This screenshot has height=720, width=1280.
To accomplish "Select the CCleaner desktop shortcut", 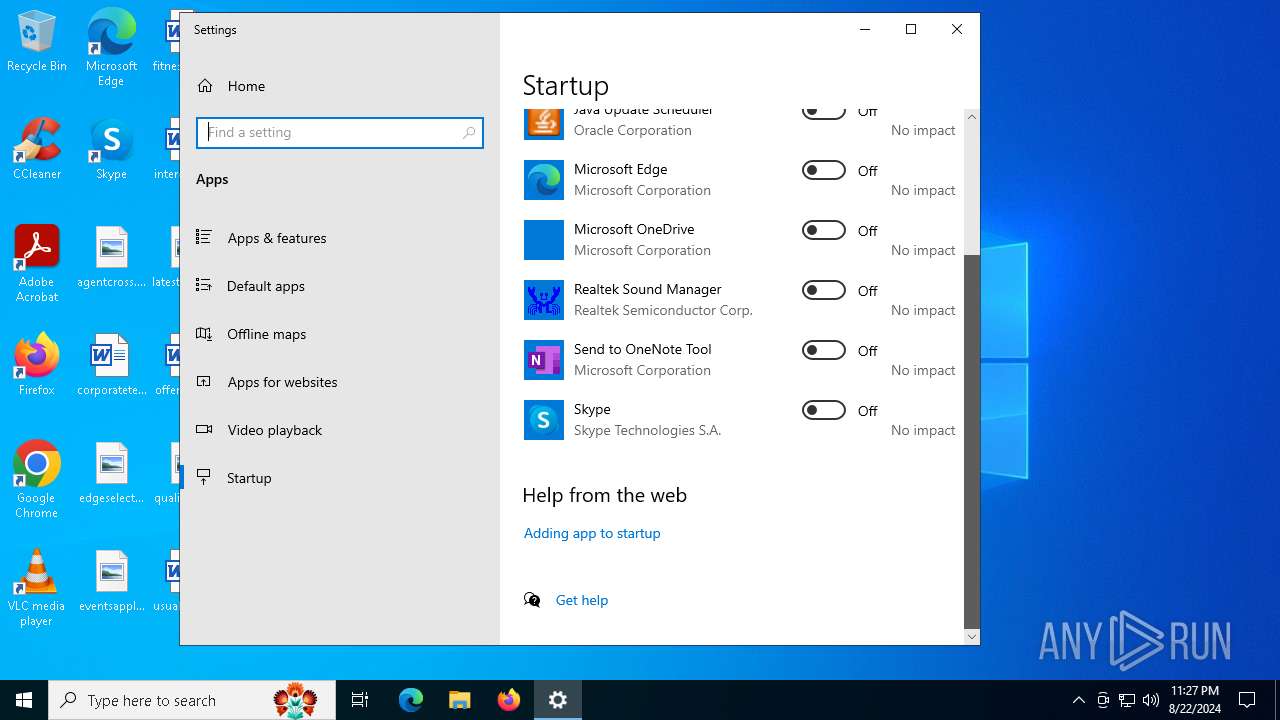I will point(37,150).
